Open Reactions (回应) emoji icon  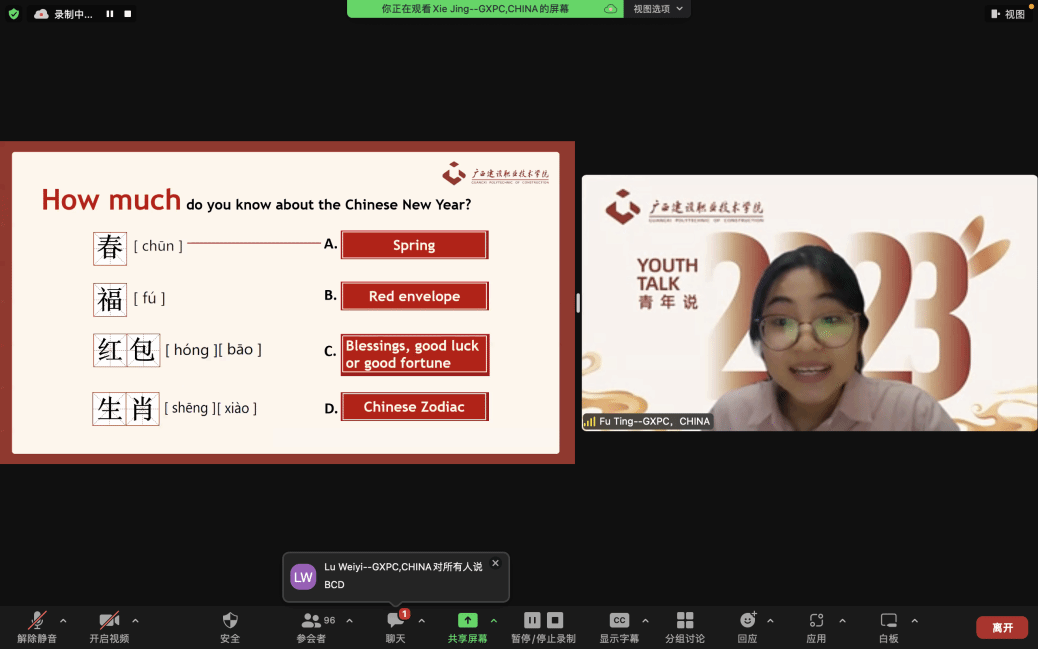pyautogui.click(x=747, y=621)
